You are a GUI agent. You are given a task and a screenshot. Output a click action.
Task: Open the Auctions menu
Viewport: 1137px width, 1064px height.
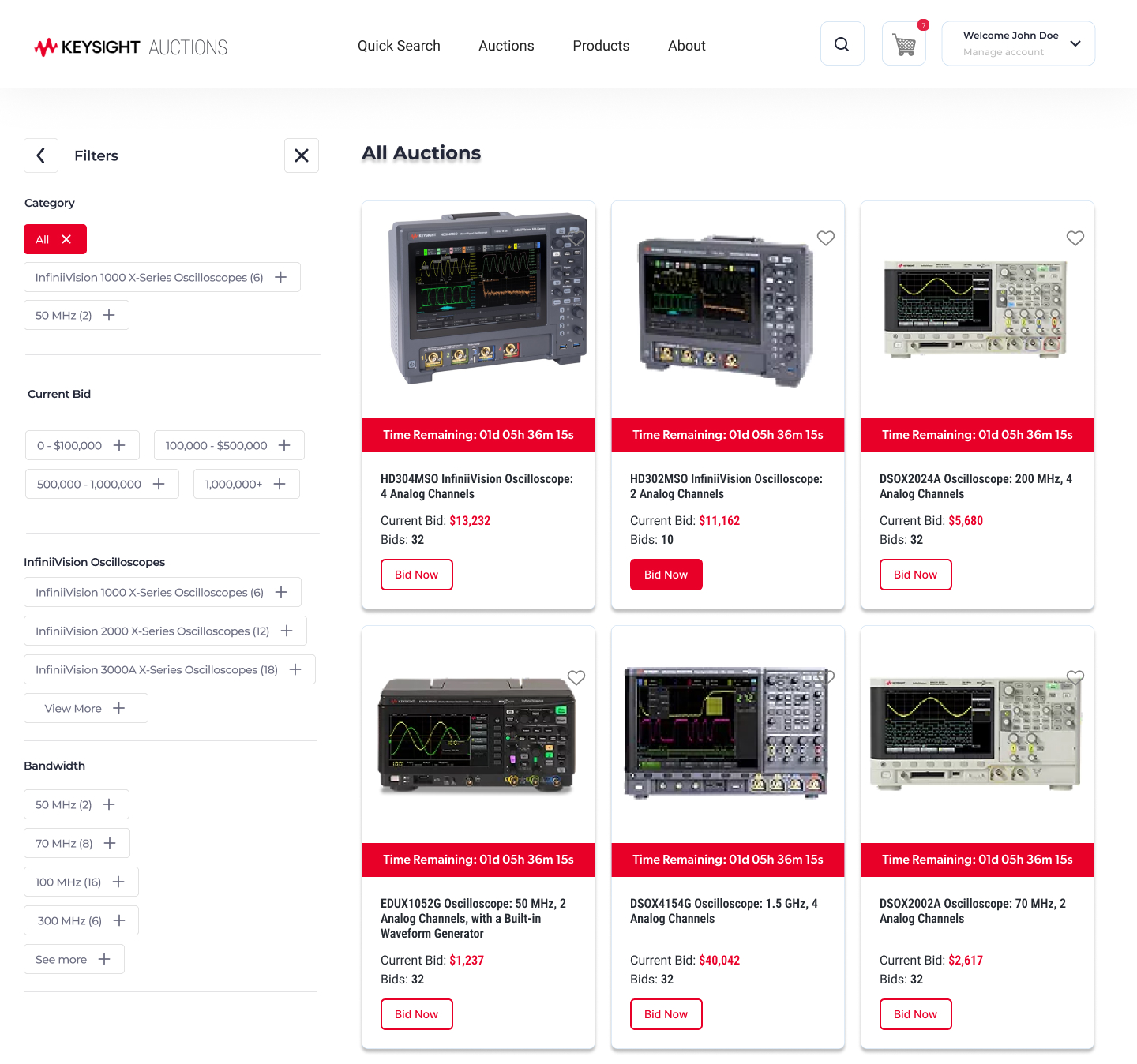[506, 46]
